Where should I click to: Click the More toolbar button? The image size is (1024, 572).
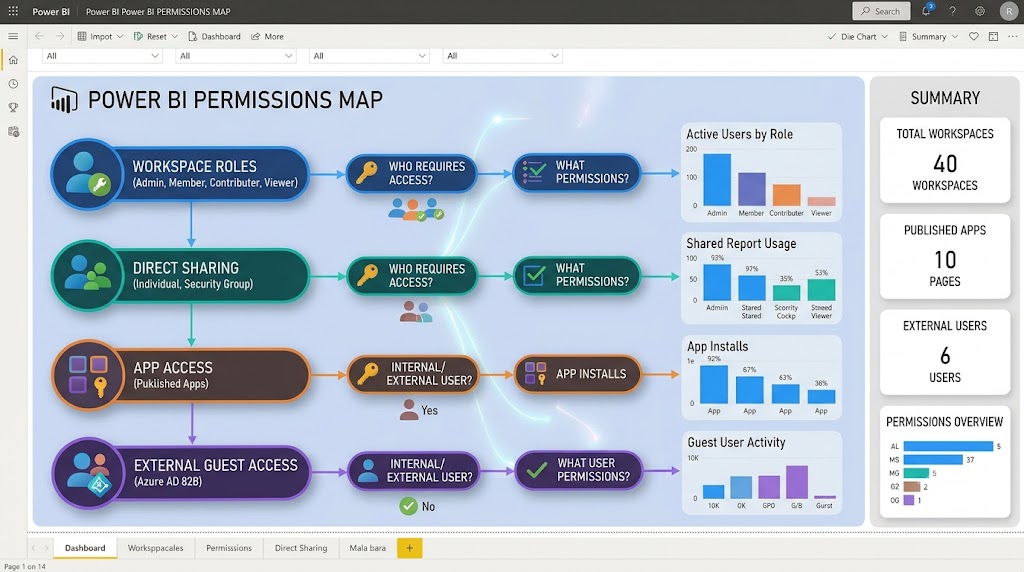click(267, 37)
